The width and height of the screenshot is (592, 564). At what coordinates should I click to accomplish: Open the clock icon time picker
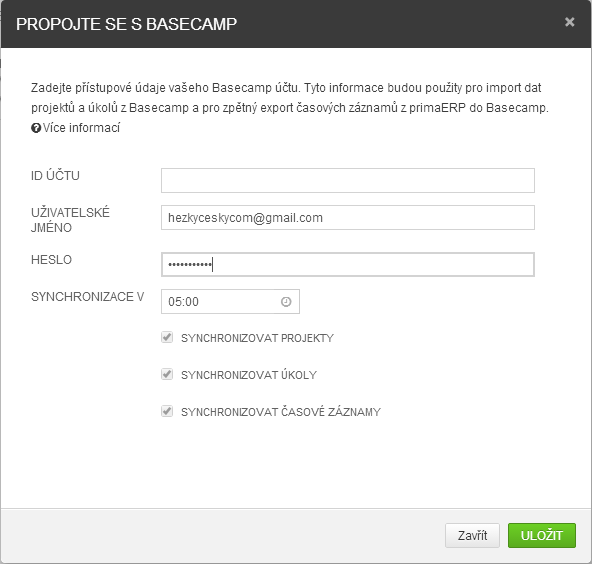(286, 302)
